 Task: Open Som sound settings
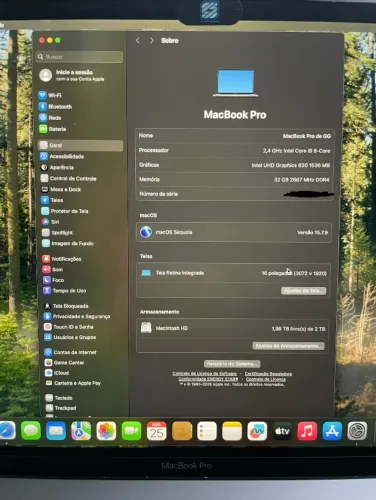pyautogui.click(x=53, y=269)
